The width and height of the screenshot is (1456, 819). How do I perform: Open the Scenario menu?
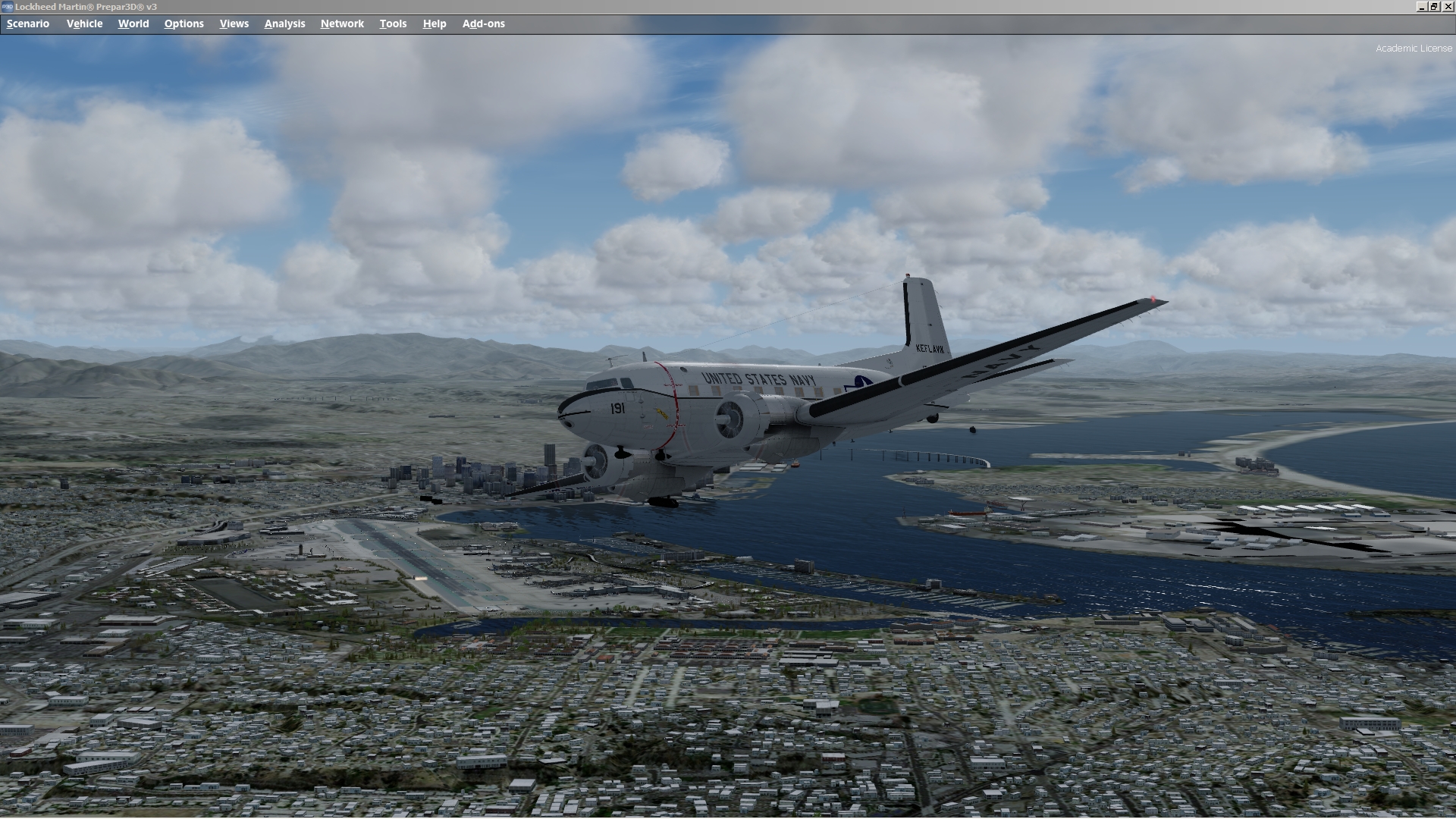point(28,24)
